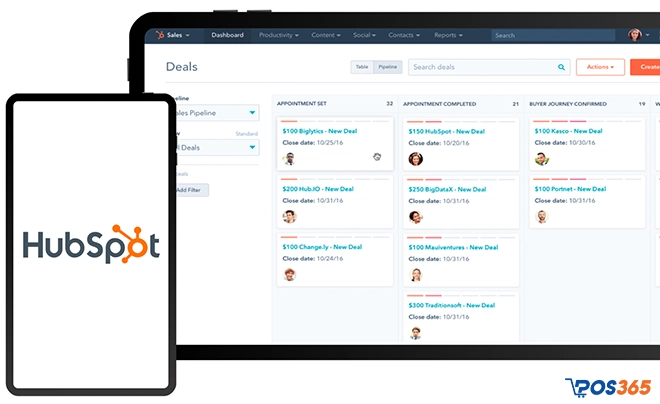Open the Reports menu
This screenshot has width=660, height=404.
coord(448,35)
